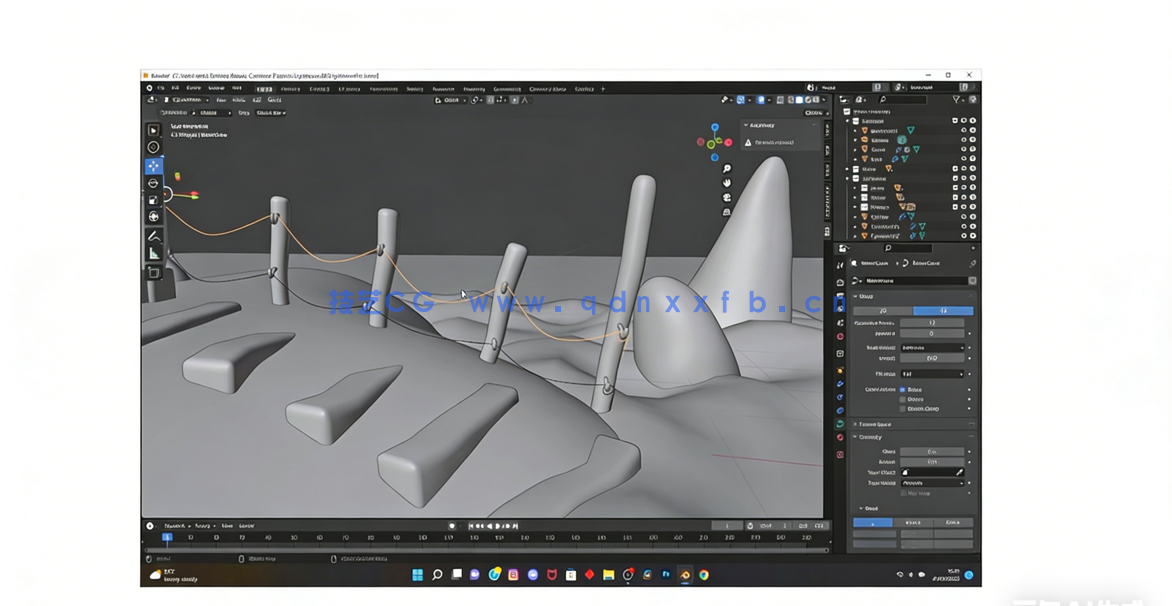Select the Move tool in the toolbar
Viewport: 1172px width, 606px height.
pyautogui.click(x=153, y=166)
